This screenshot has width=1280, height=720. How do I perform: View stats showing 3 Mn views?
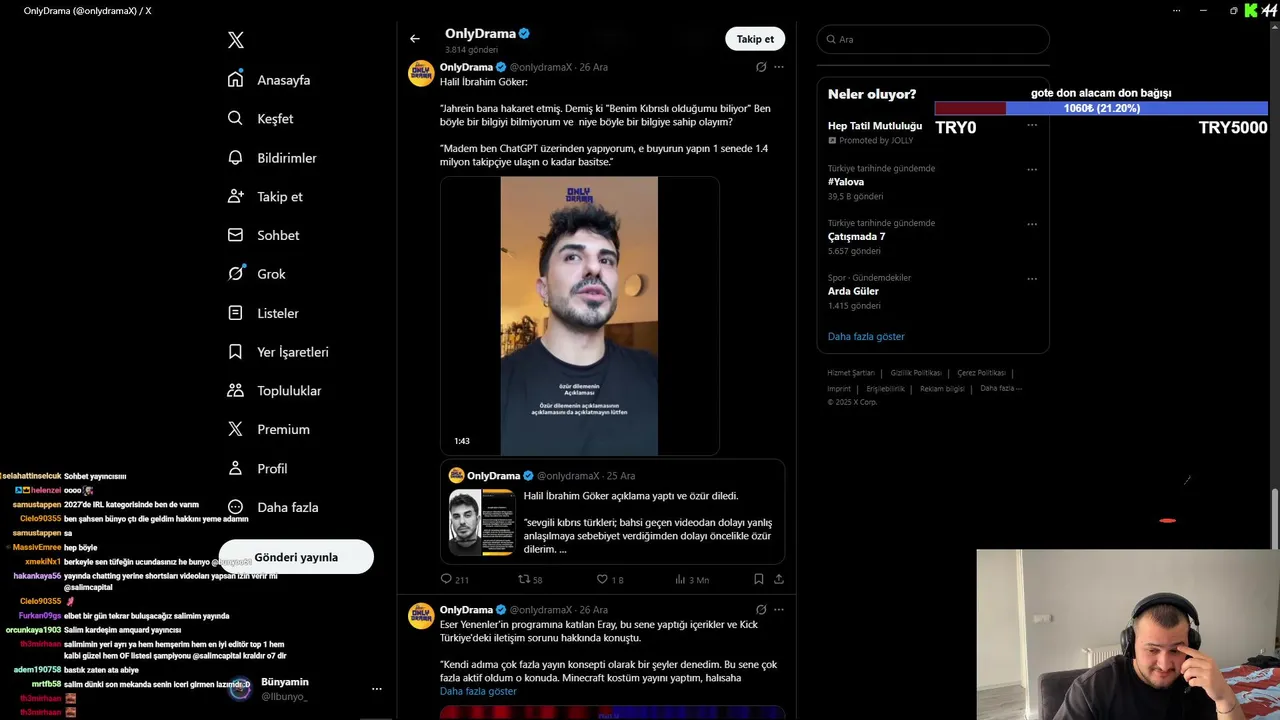[692, 579]
